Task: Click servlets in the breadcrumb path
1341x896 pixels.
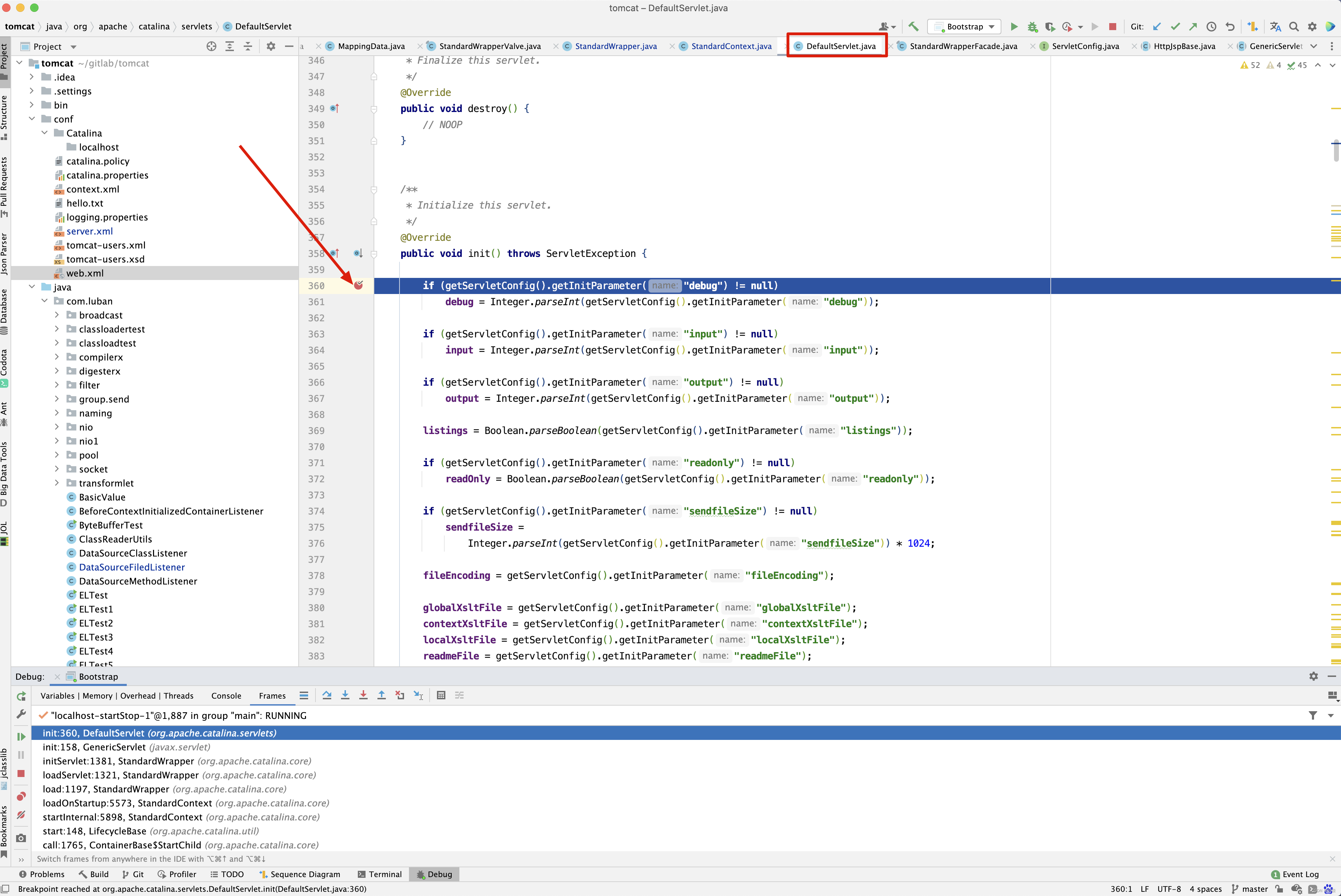Action: point(197,26)
